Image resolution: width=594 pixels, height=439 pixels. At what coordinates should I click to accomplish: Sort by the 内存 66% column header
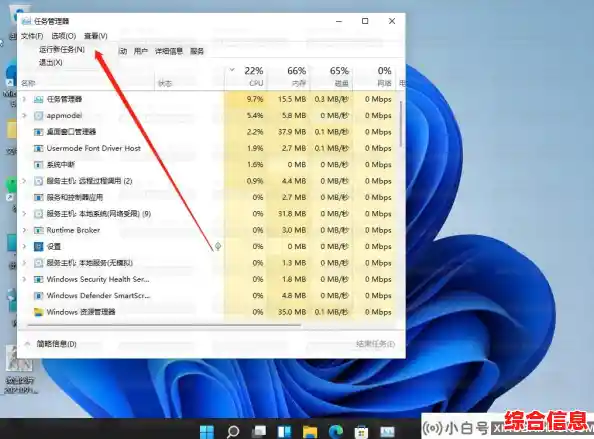tap(289, 77)
